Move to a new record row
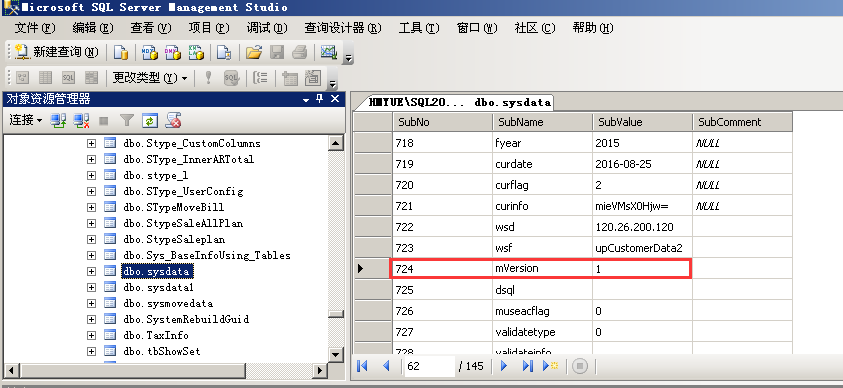This screenshot has width=843, height=388. tap(551, 366)
